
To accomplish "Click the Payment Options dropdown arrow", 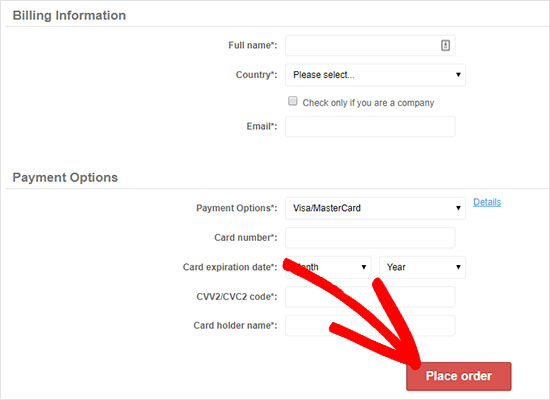I will [458, 208].
